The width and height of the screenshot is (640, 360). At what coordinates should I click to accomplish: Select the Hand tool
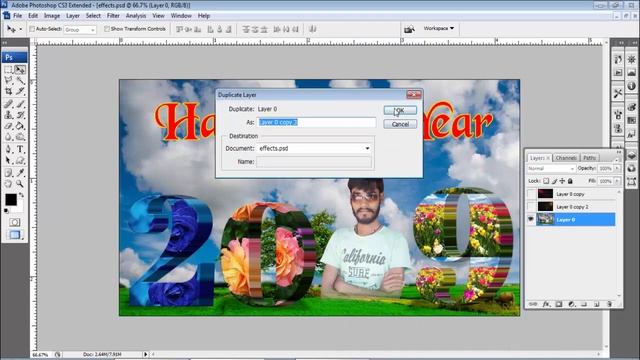[x=9, y=184]
